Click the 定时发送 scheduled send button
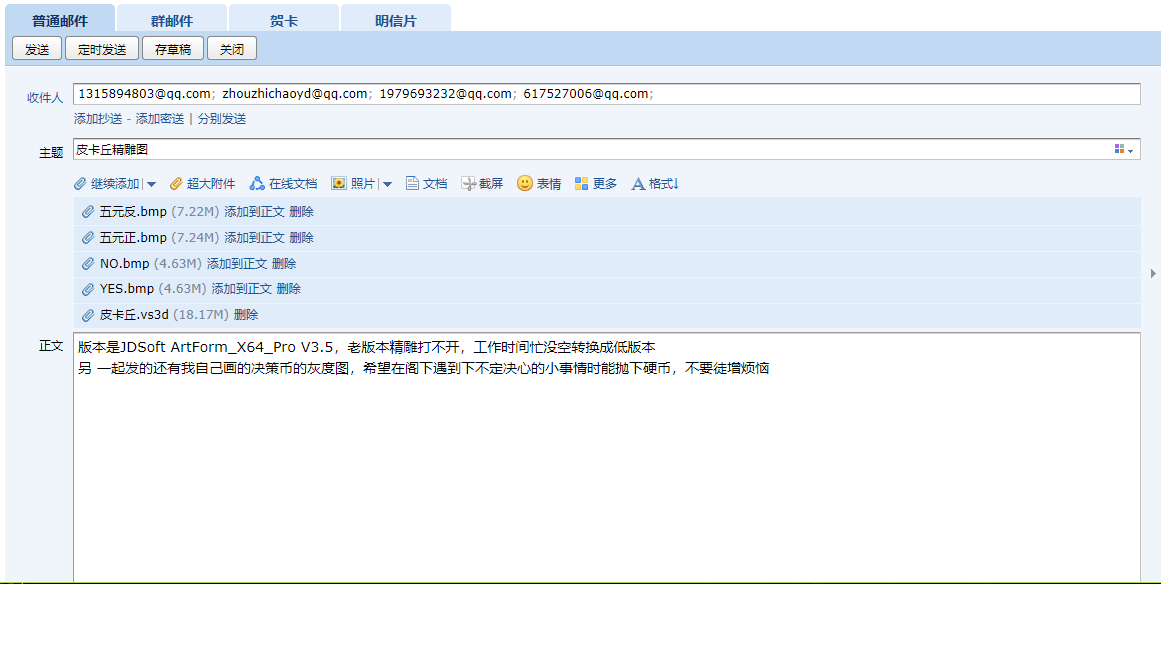 click(102, 49)
